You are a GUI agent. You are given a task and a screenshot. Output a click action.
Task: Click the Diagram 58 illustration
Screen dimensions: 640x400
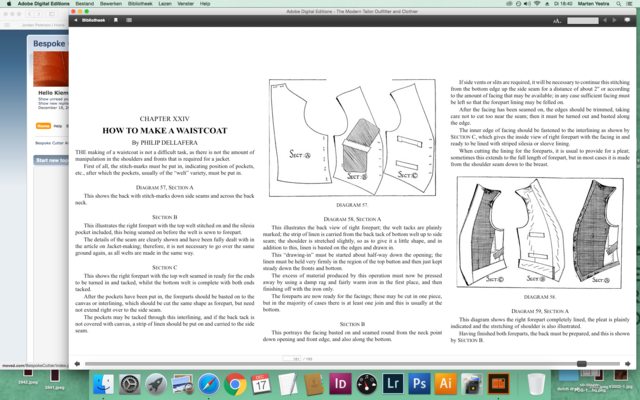(x=540, y=232)
